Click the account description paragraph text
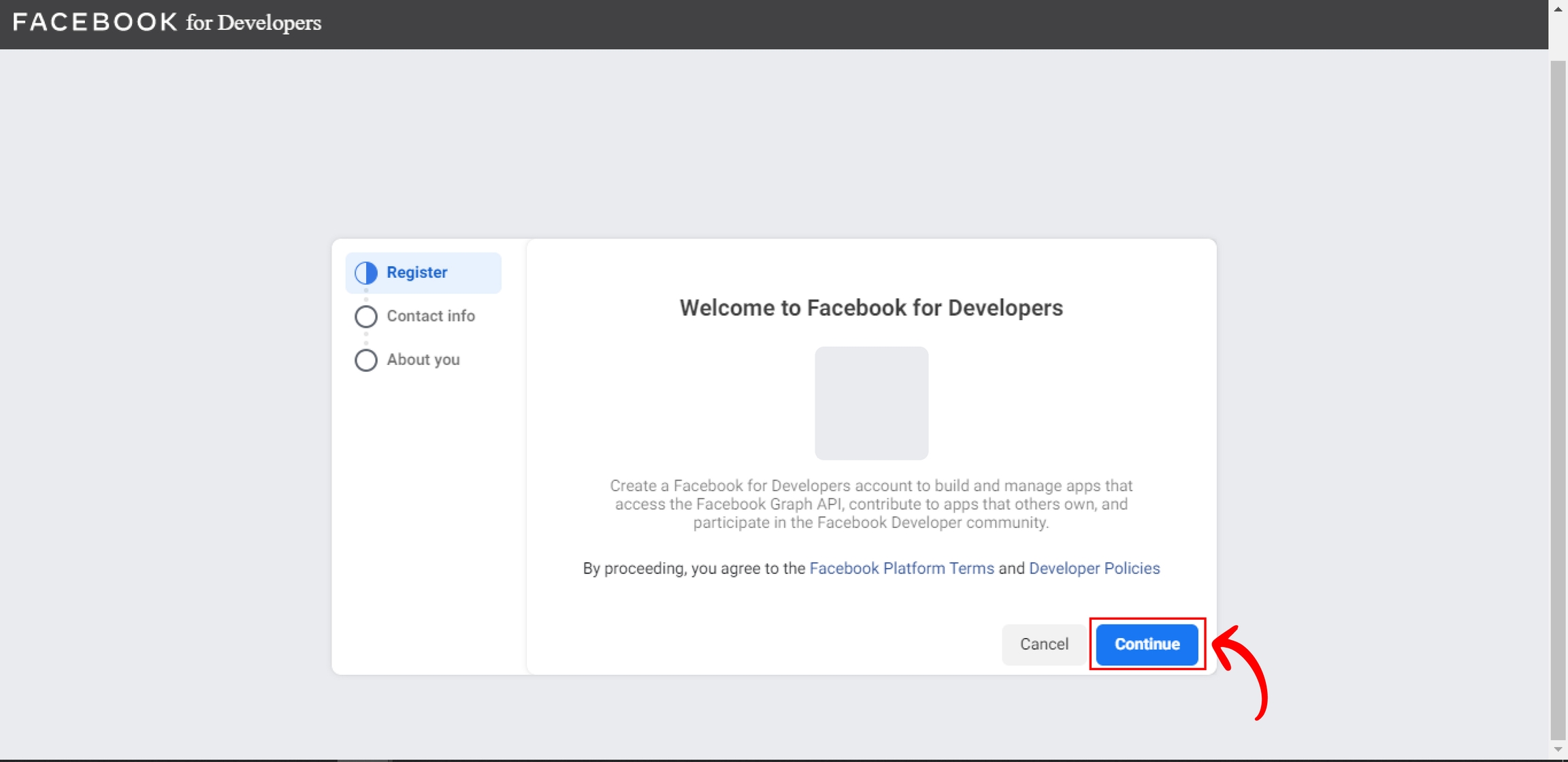Viewport: 1568px width, 762px height. click(870, 504)
